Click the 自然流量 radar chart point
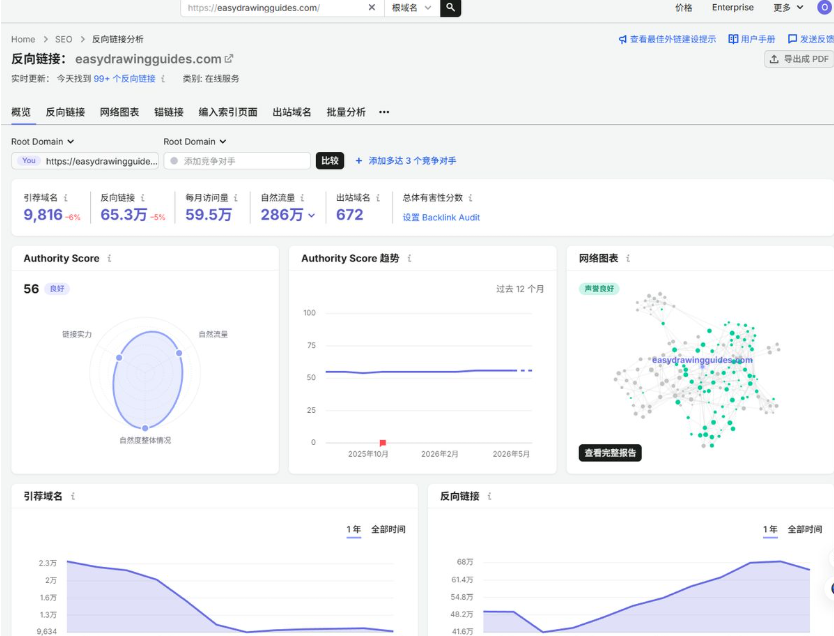Screen dimensions: 834x636 (x=179, y=353)
